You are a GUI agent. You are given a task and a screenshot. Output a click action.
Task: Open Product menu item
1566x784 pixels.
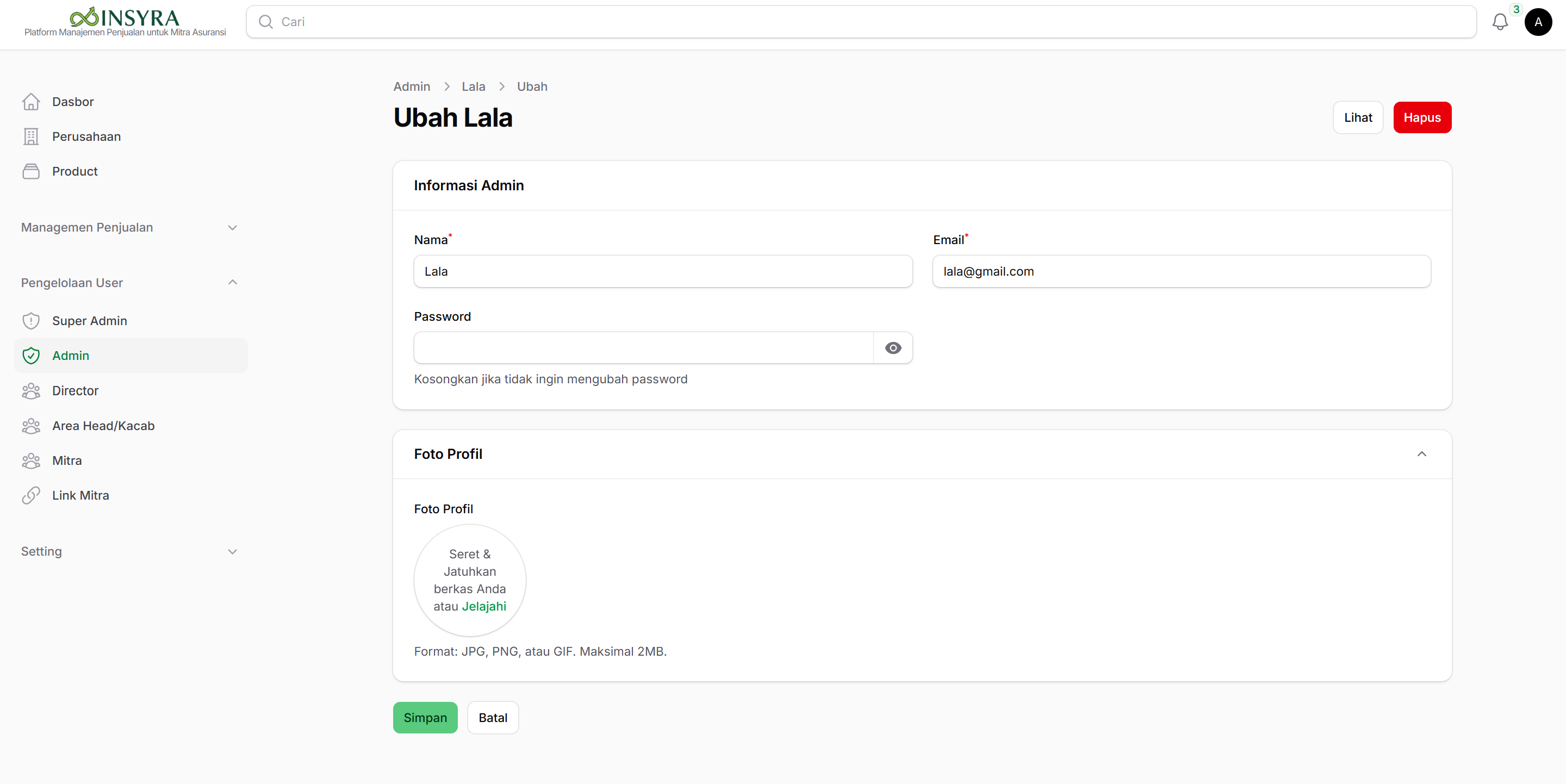[x=130, y=171]
